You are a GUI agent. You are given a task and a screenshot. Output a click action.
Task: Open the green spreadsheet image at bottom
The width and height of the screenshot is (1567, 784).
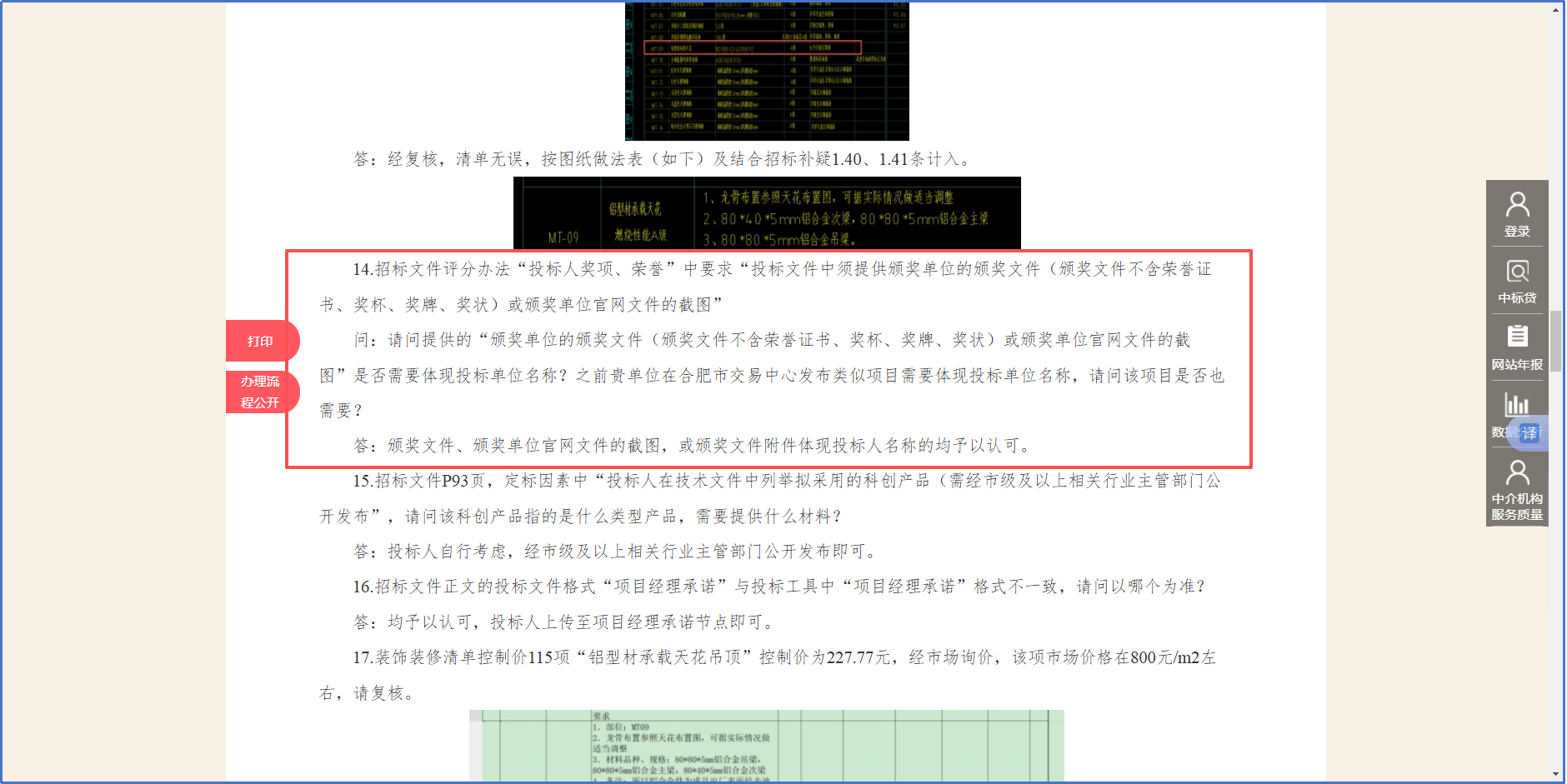point(767,746)
